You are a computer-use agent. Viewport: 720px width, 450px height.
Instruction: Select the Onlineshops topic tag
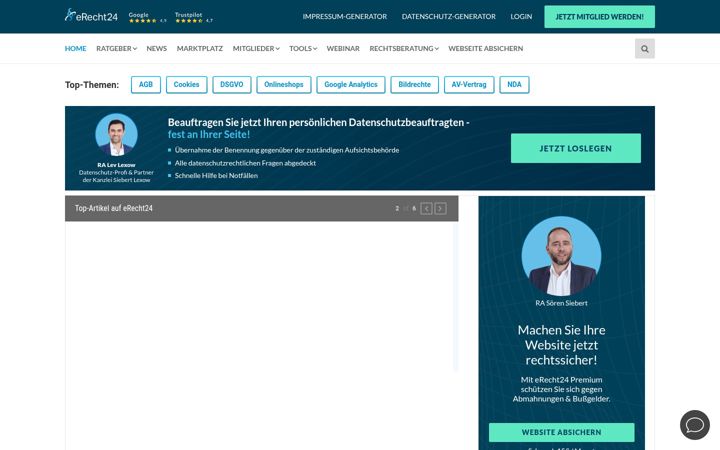284,84
